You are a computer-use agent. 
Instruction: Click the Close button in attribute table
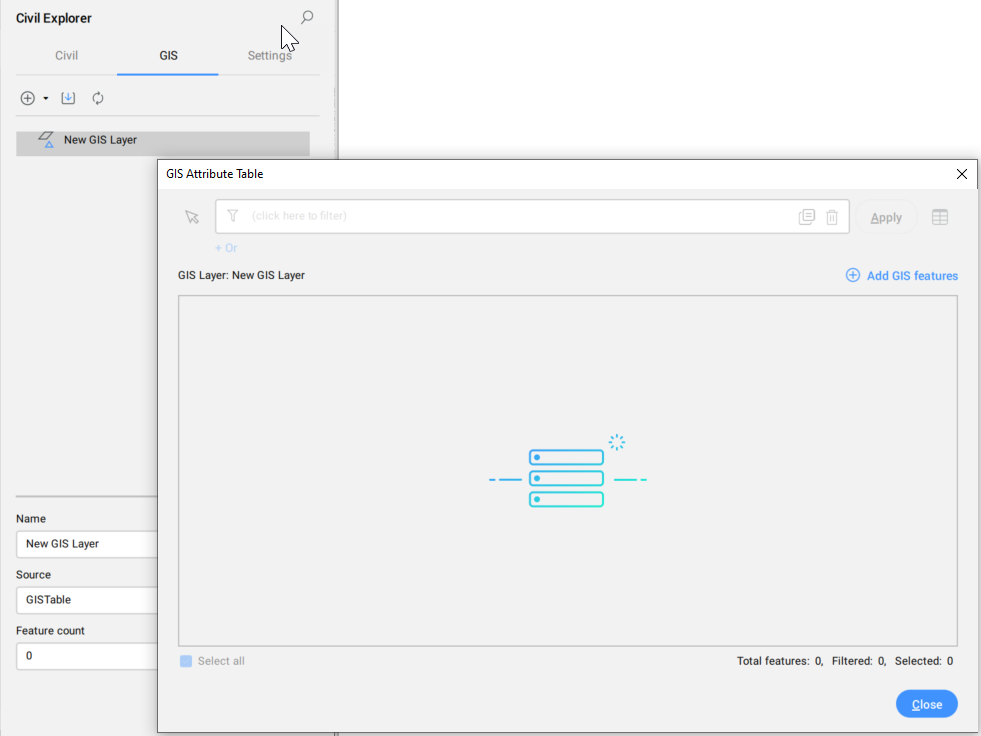926,704
